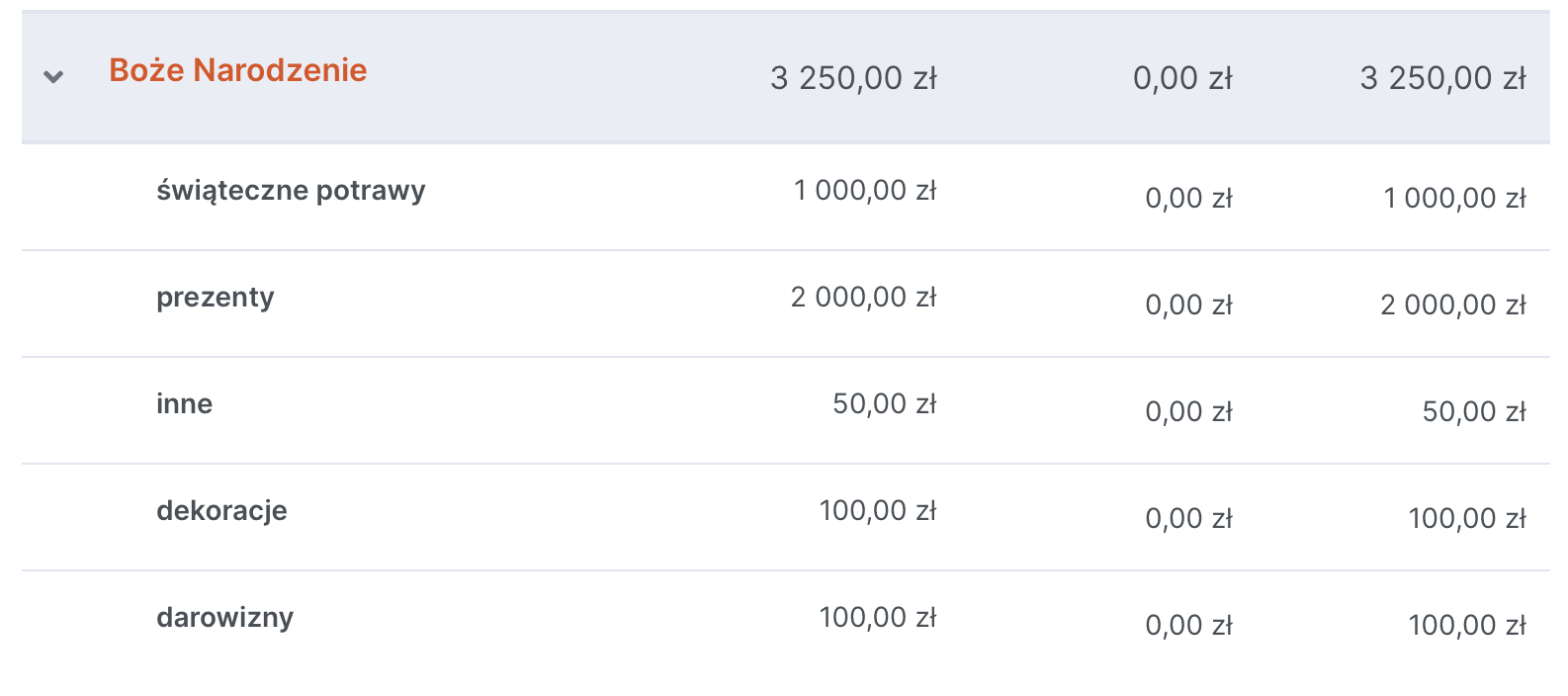Click the 0,00 zł spent for świąteczne potrawy

point(1188,198)
